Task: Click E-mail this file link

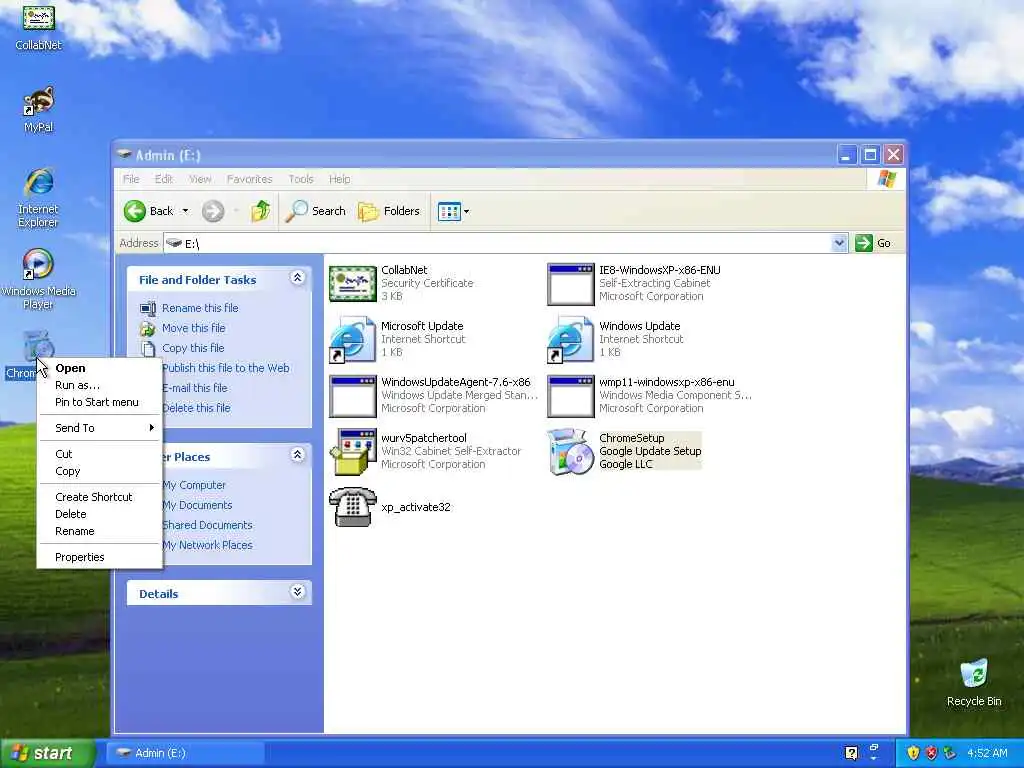Action: click(195, 388)
